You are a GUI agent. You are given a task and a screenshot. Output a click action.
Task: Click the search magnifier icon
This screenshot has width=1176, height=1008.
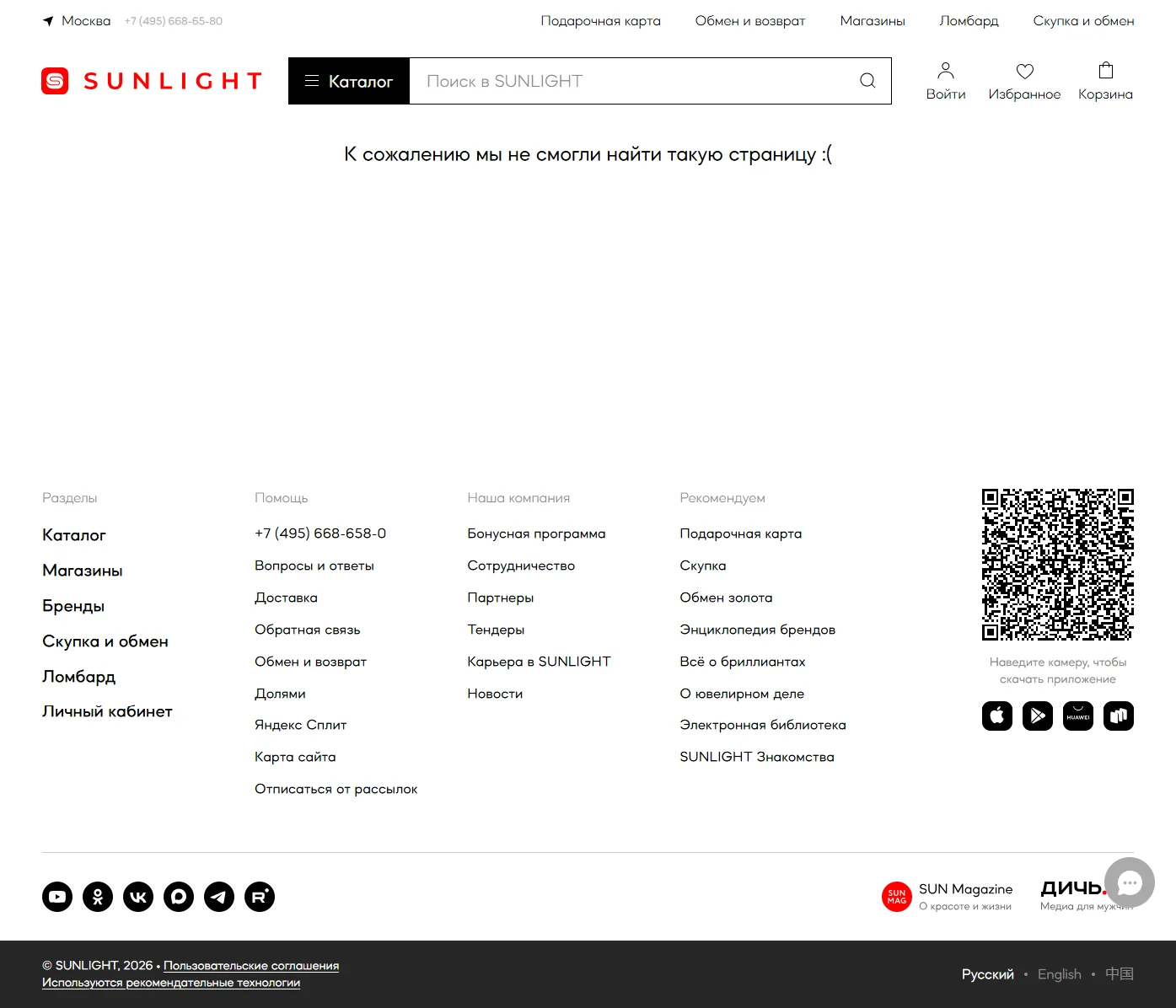point(867,81)
